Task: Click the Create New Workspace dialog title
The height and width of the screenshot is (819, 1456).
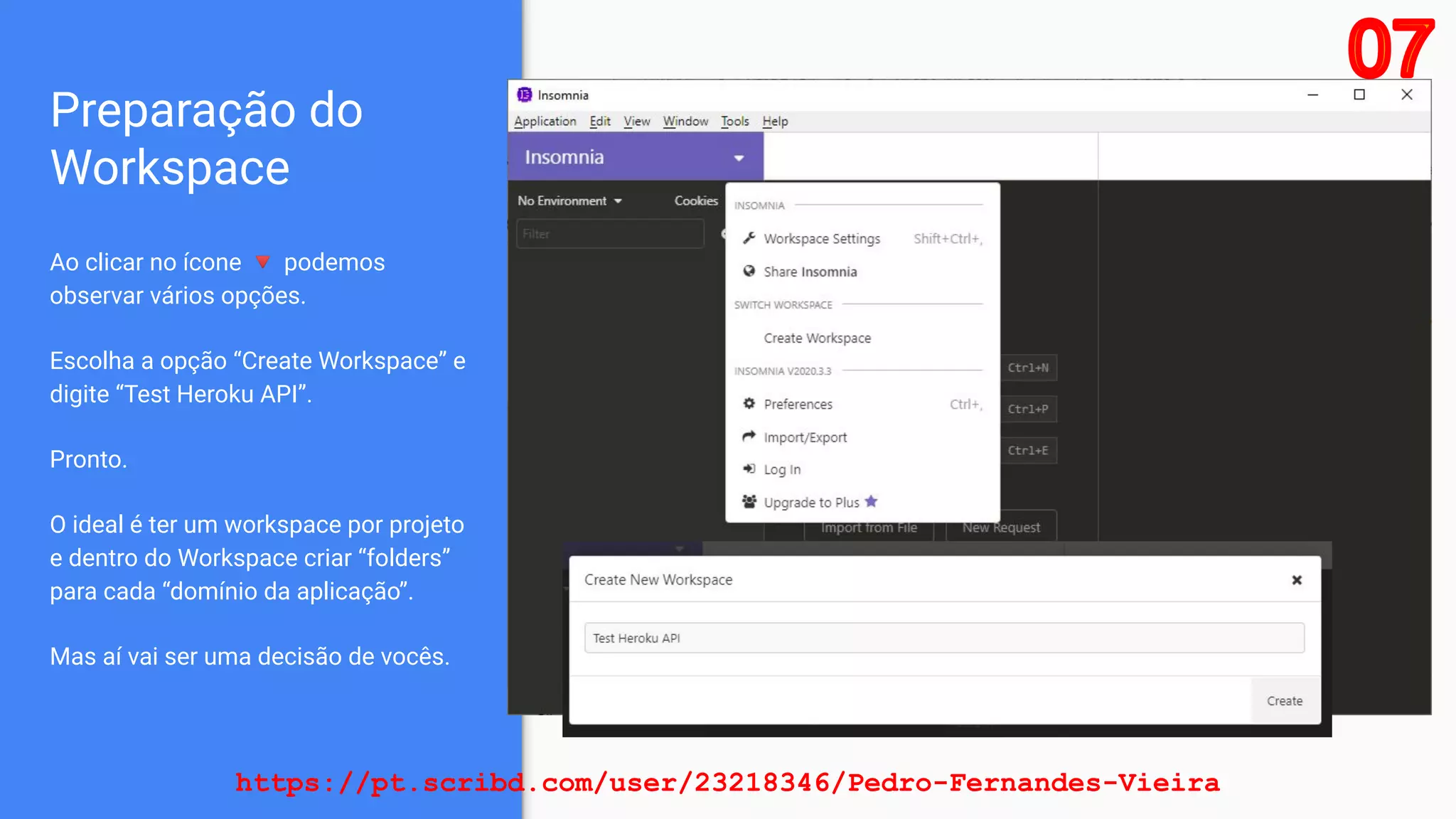Action: point(658,580)
